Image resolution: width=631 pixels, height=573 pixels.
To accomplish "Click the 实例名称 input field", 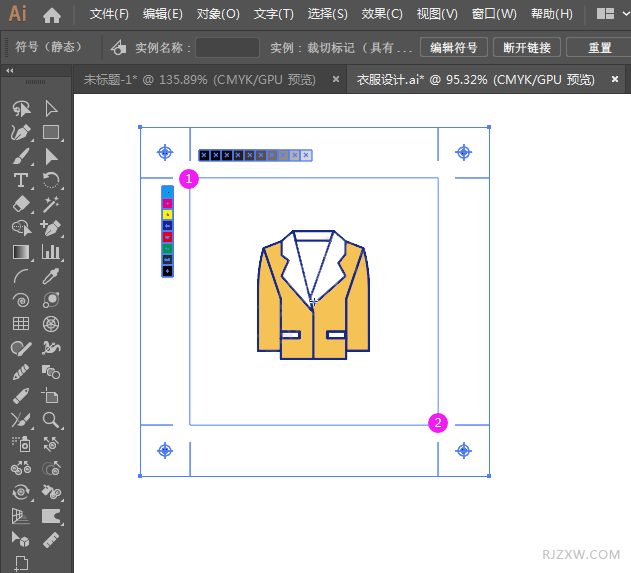I will (227, 48).
